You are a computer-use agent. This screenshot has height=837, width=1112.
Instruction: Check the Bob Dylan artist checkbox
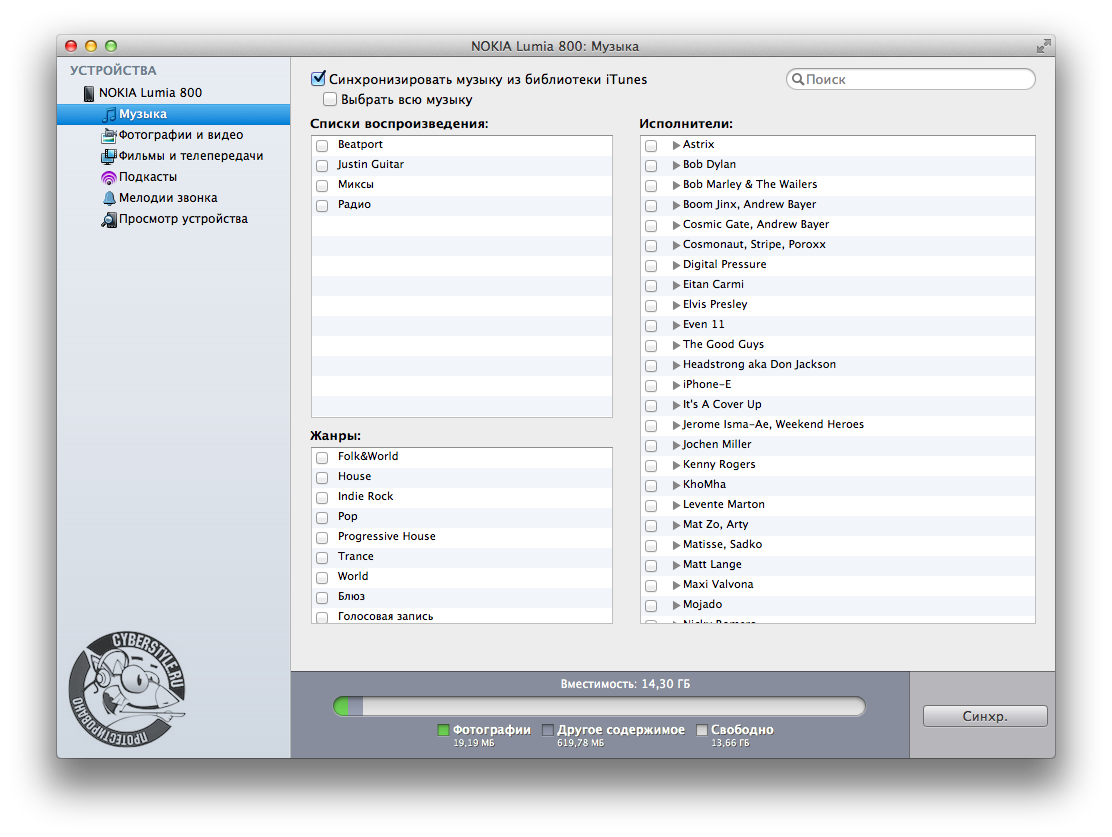coord(651,165)
